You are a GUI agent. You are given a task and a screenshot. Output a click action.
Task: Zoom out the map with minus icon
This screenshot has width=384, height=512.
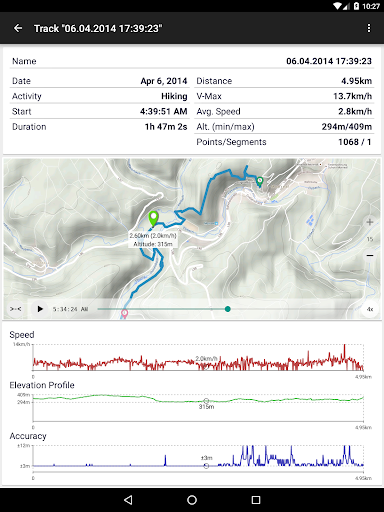click(x=370, y=255)
